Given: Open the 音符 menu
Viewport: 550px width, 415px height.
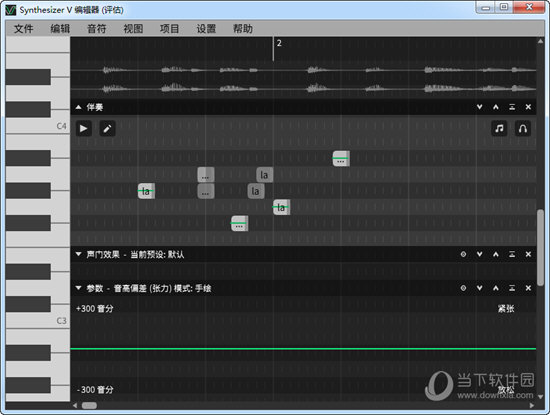Looking at the screenshot, I should tap(97, 28).
